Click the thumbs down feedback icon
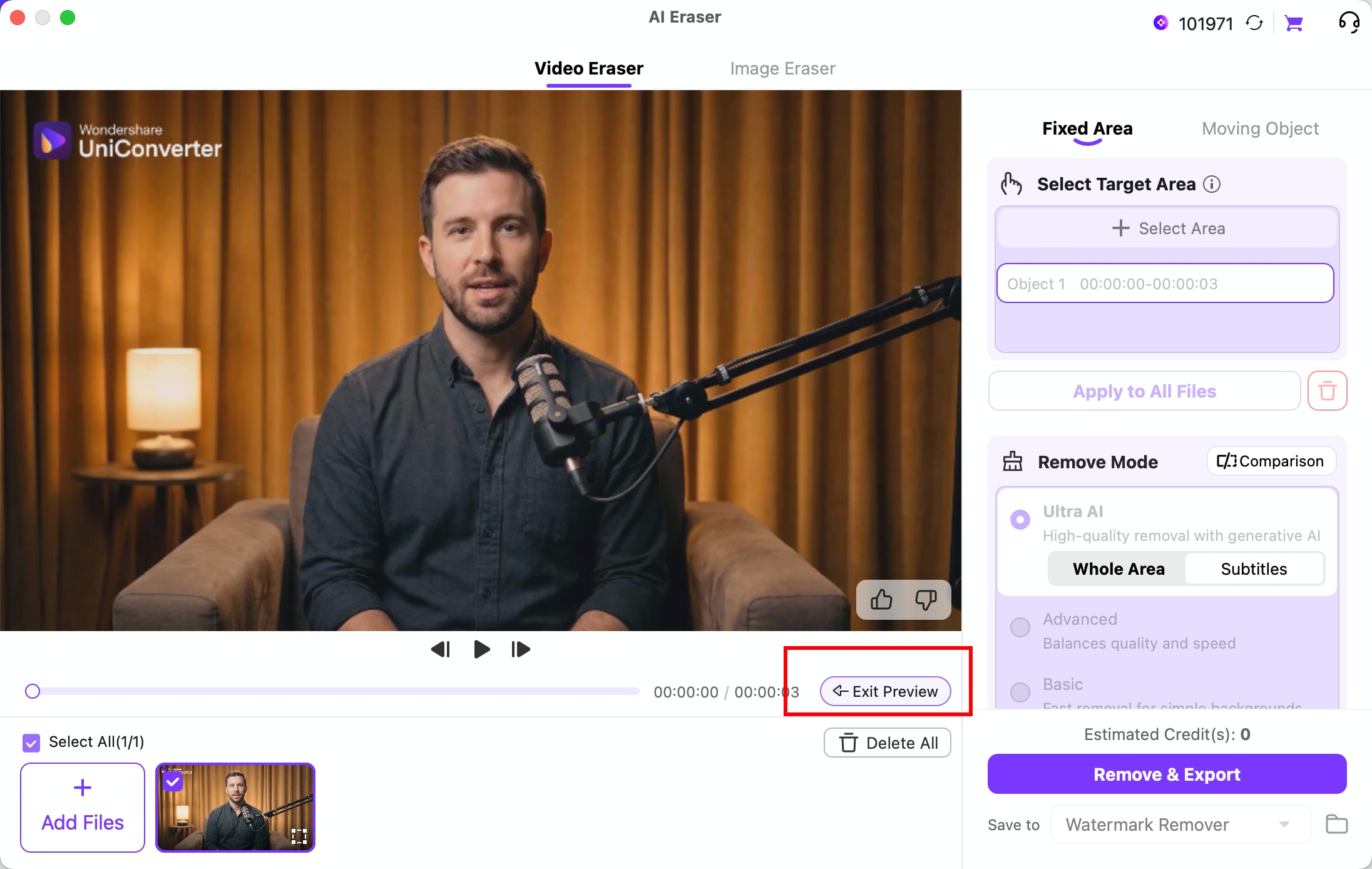 click(926, 600)
